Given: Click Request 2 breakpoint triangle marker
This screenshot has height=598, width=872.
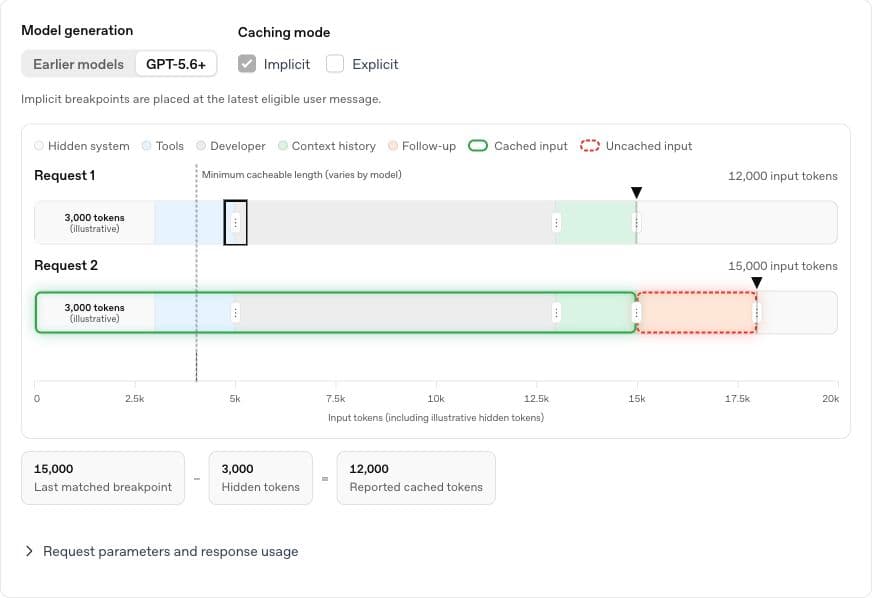Looking at the screenshot, I should 756,283.
